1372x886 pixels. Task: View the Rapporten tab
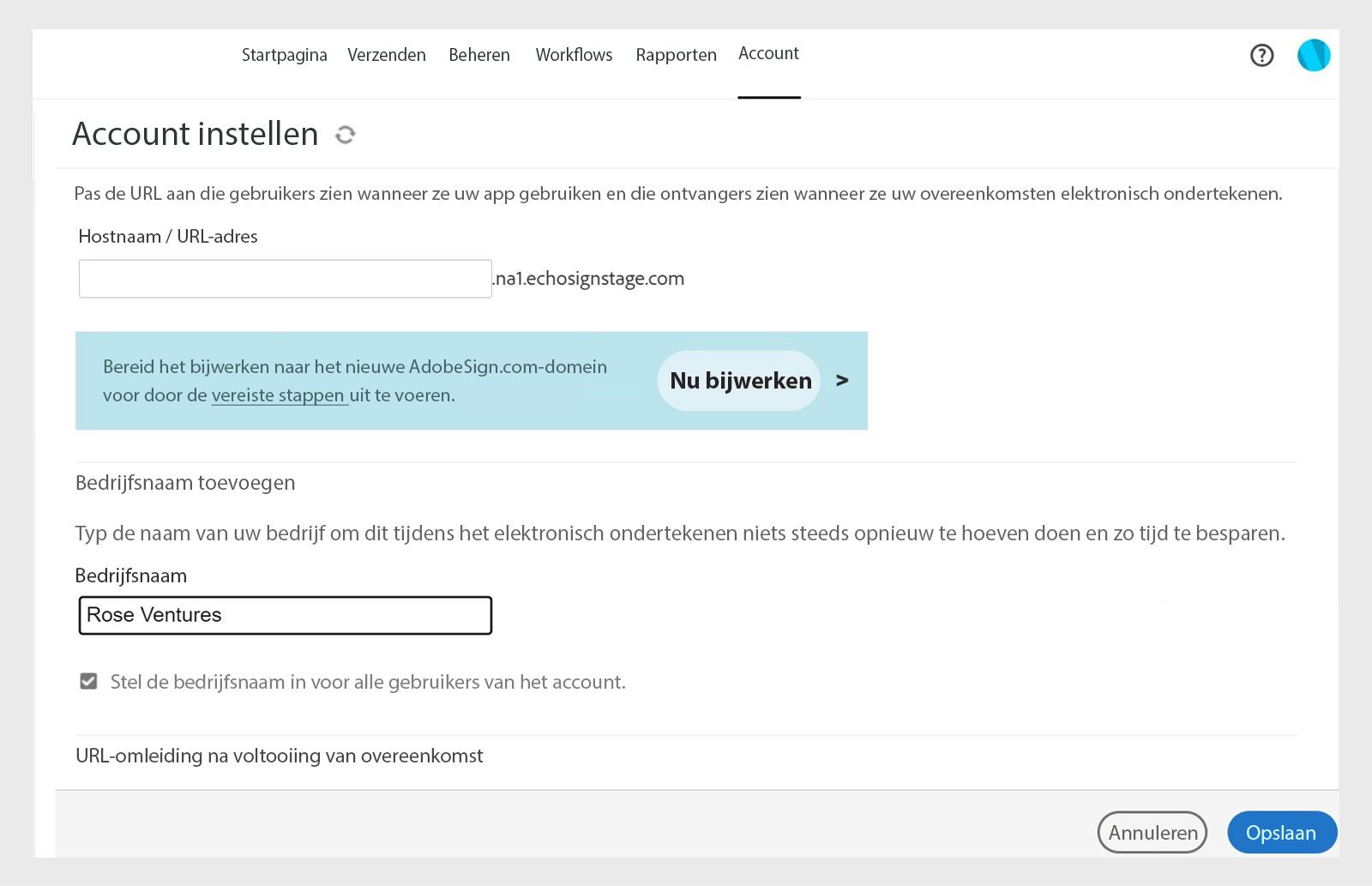point(676,55)
